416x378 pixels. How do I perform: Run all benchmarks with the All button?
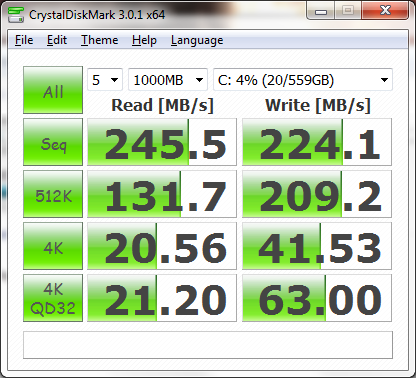tap(53, 90)
